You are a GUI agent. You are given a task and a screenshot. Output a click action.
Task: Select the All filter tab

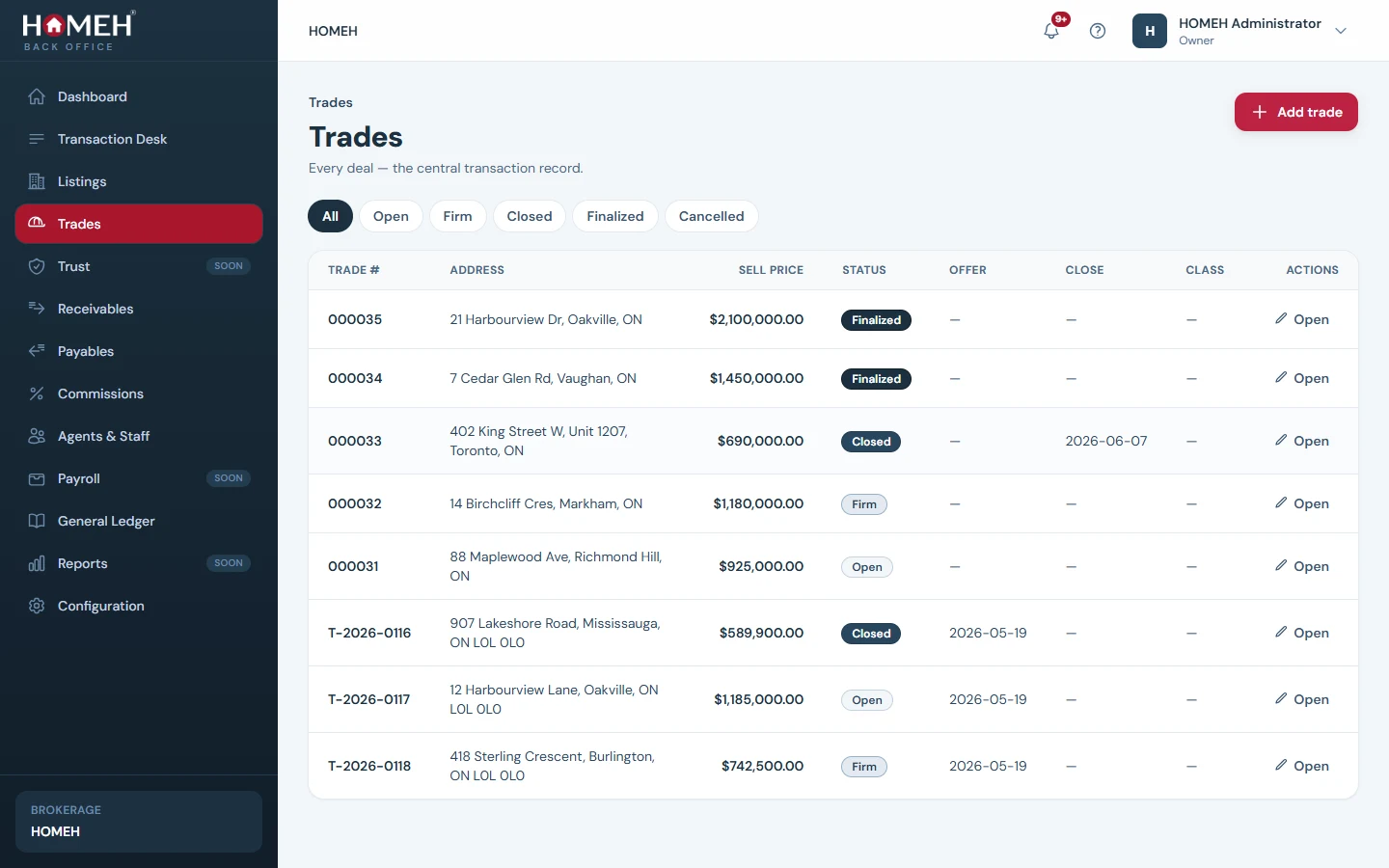click(x=331, y=216)
